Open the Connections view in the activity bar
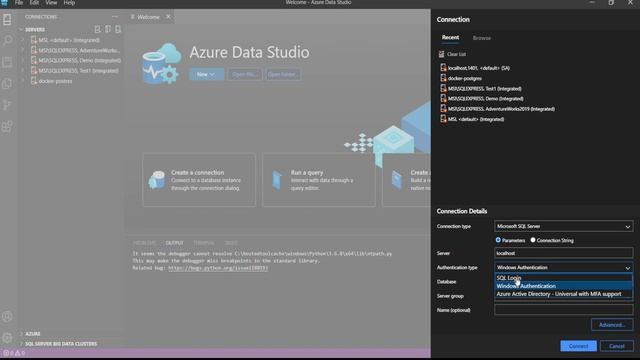Screen dimensions: 640x360 click(7, 19)
